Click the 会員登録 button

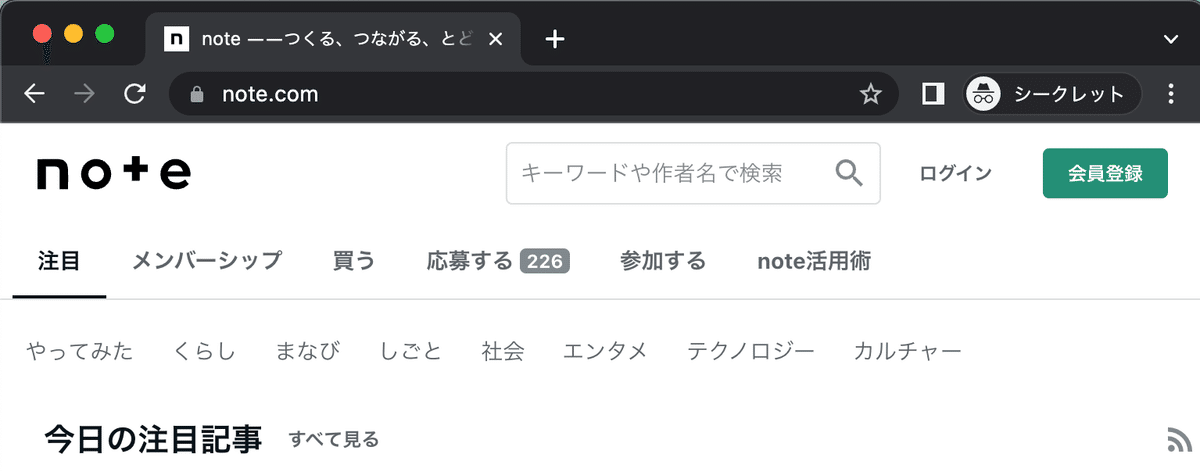click(1105, 173)
